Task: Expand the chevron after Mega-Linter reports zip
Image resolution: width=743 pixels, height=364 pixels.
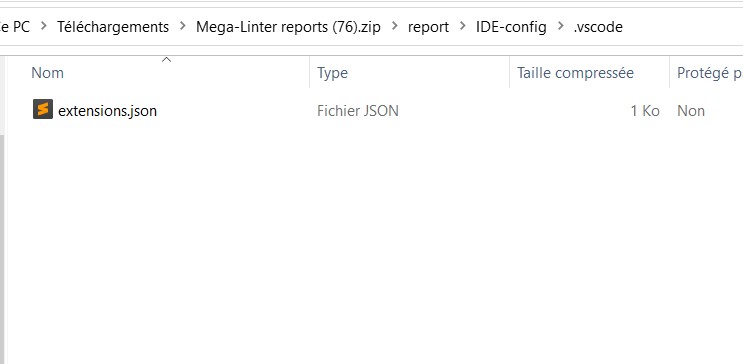Action: coord(394,27)
